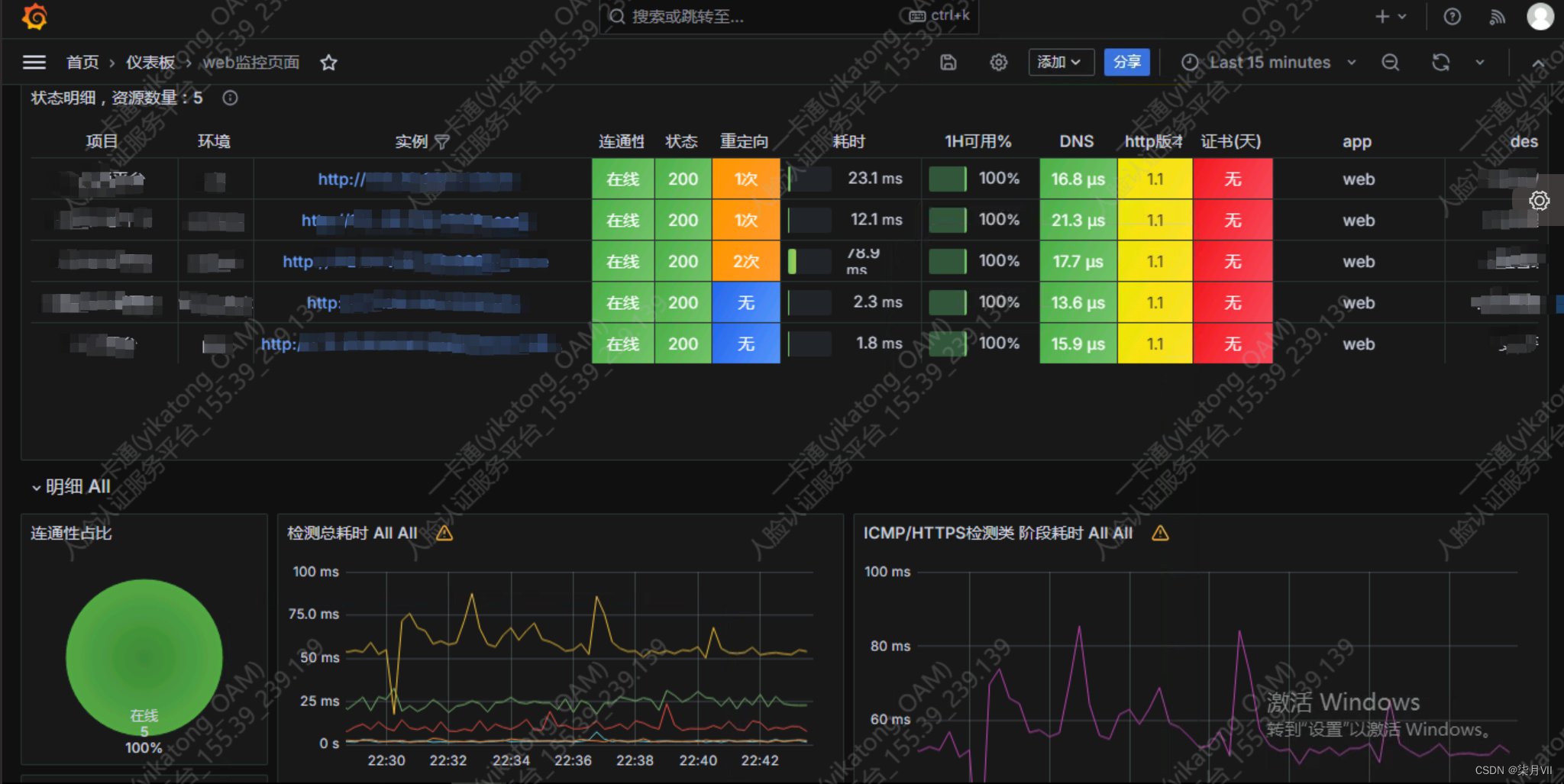Viewport: 1564px width, 784px height.
Task: Open the instance link with 1.8 ms latency
Action: click(412, 344)
